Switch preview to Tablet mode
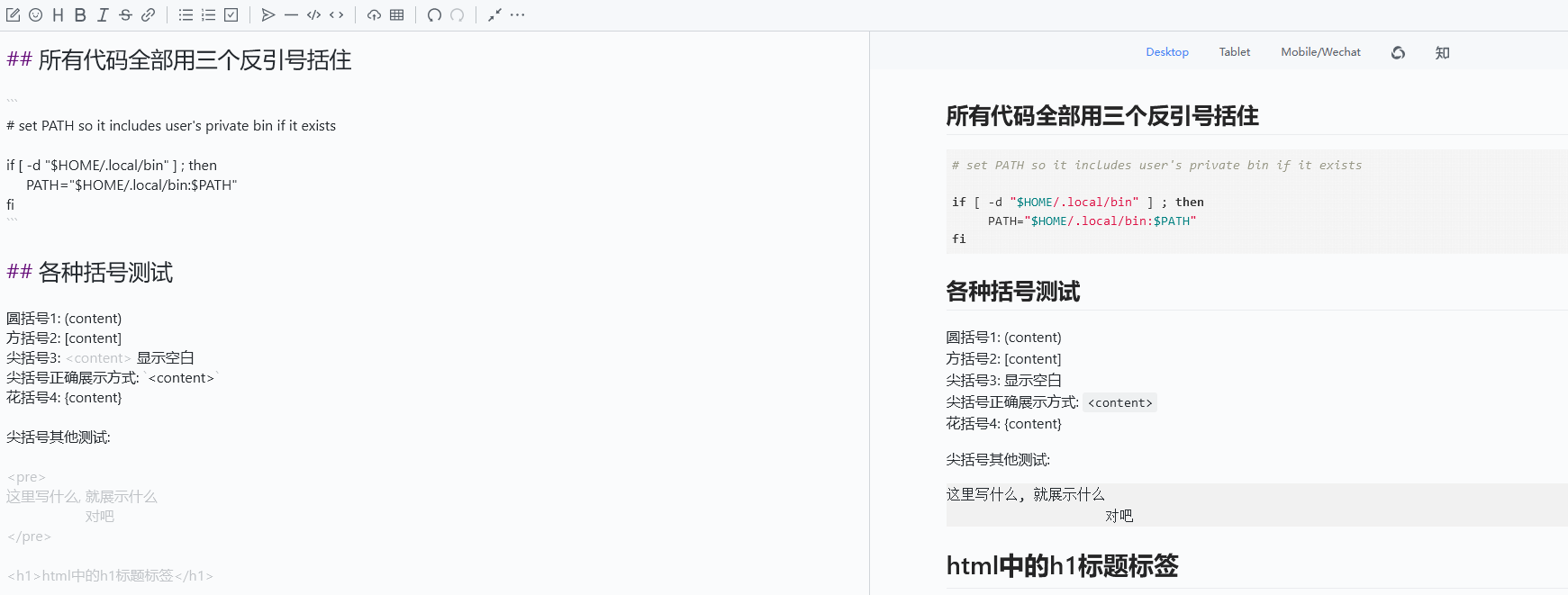 click(x=1235, y=52)
